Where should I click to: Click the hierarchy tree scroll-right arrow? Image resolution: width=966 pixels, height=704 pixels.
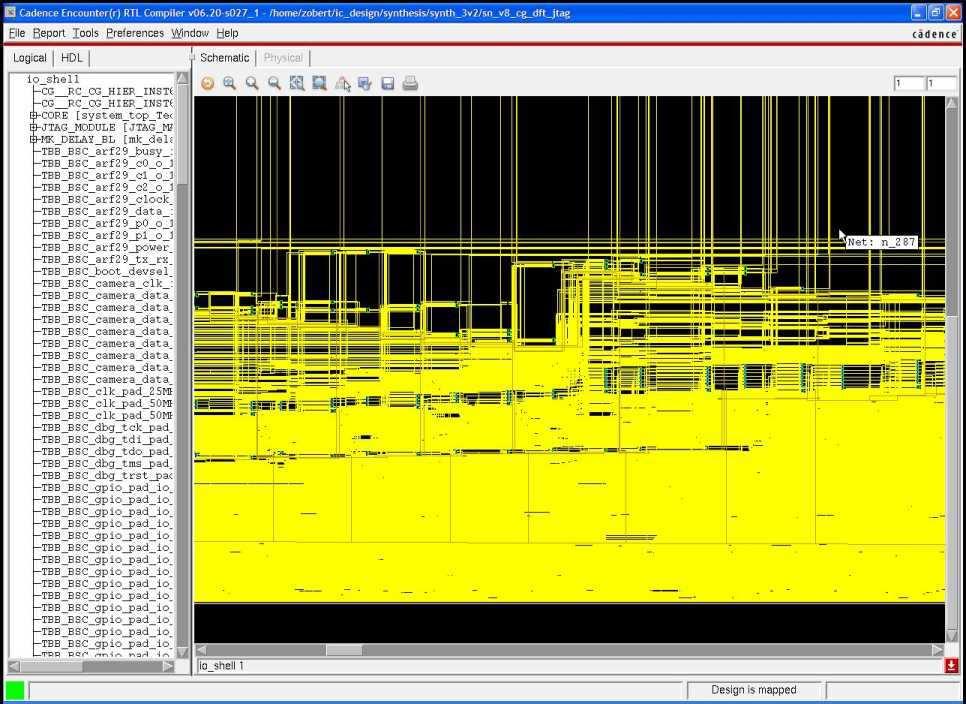click(169, 666)
